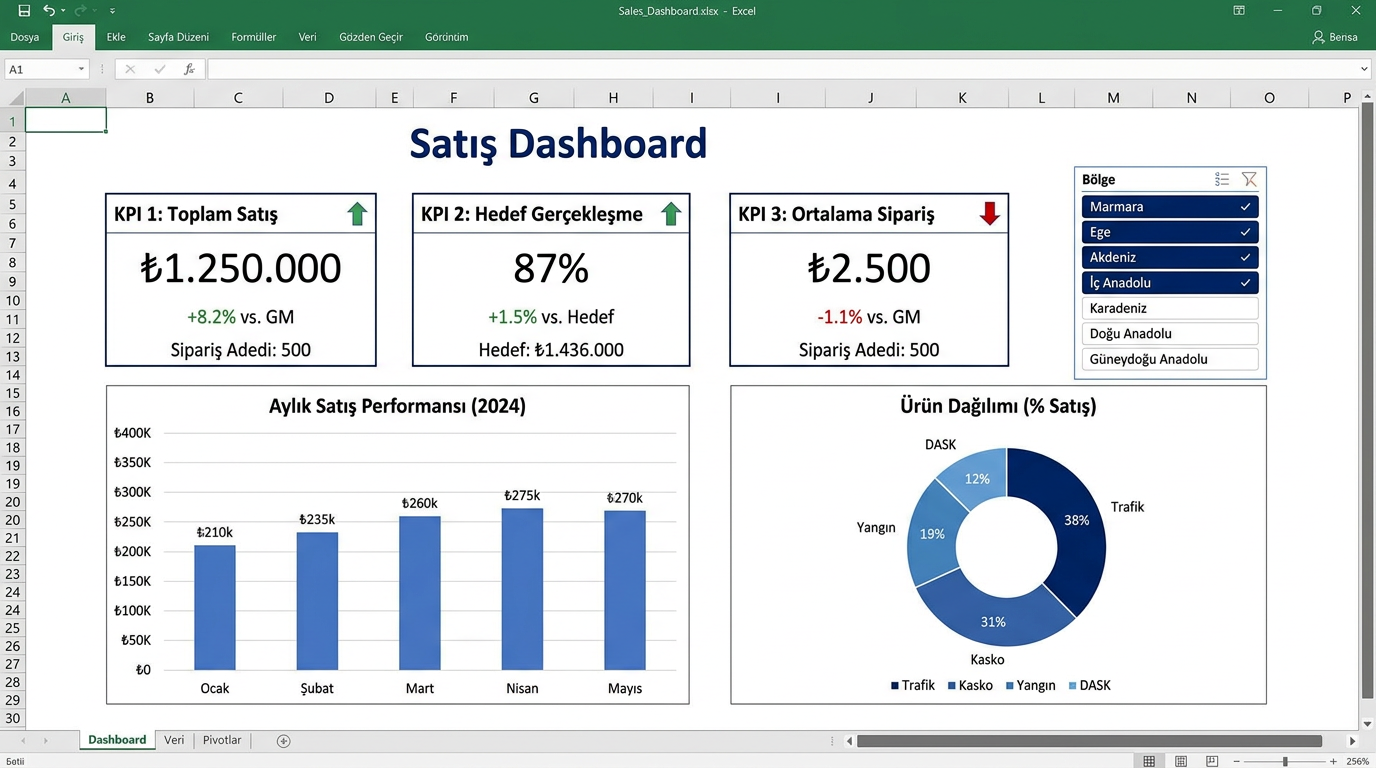Viewport: 1376px width, 768px height.
Task: Click the Undo arrow icon
Action: pyautogui.click(x=48, y=11)
